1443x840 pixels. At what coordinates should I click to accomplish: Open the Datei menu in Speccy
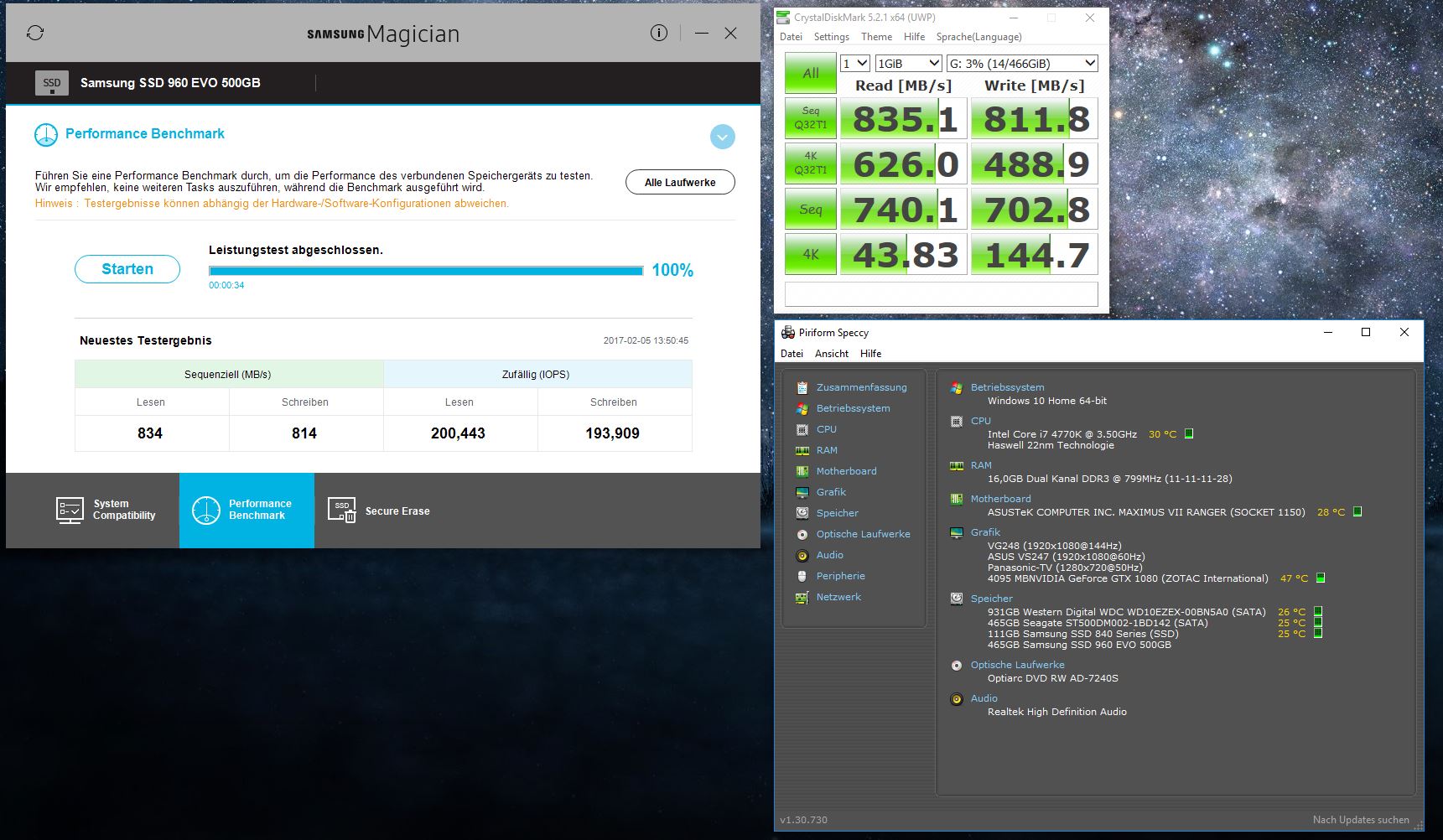click(x=792, y=354)
